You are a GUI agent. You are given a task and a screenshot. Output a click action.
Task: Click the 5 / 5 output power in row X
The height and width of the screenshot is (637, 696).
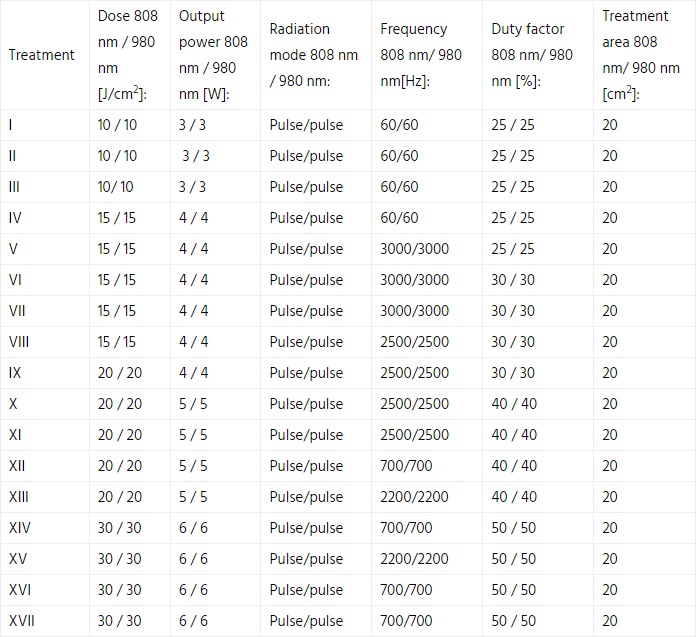193,404
